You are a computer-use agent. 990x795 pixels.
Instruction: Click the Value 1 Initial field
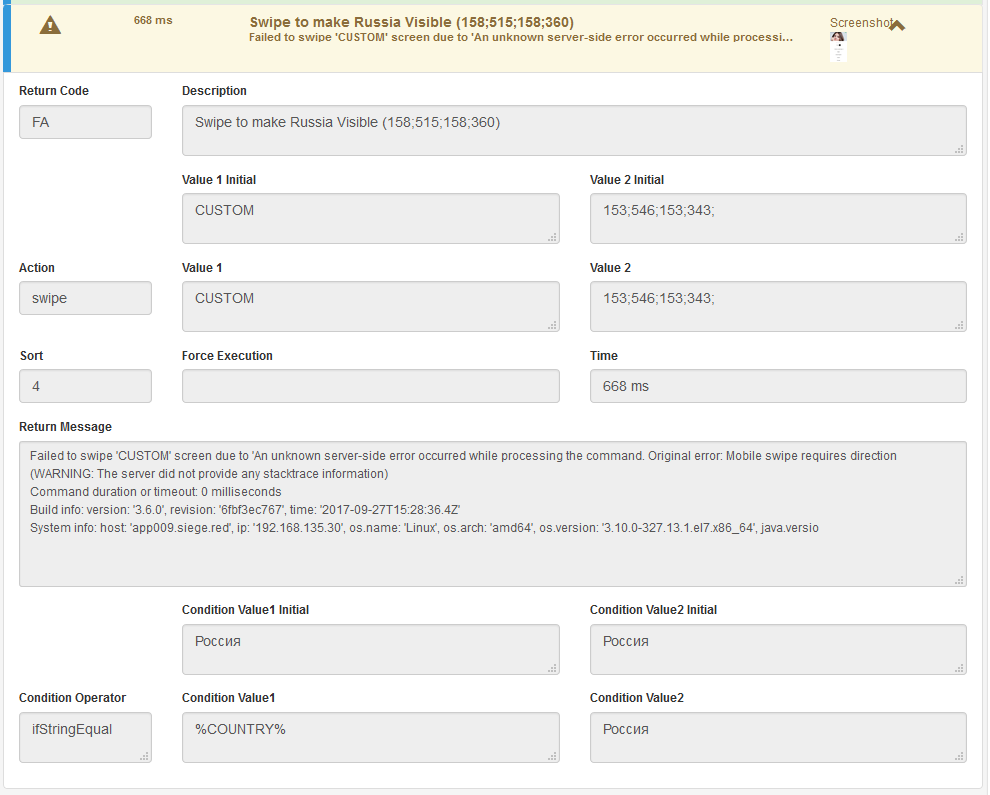pyautogui.click(x=371, y=218)
